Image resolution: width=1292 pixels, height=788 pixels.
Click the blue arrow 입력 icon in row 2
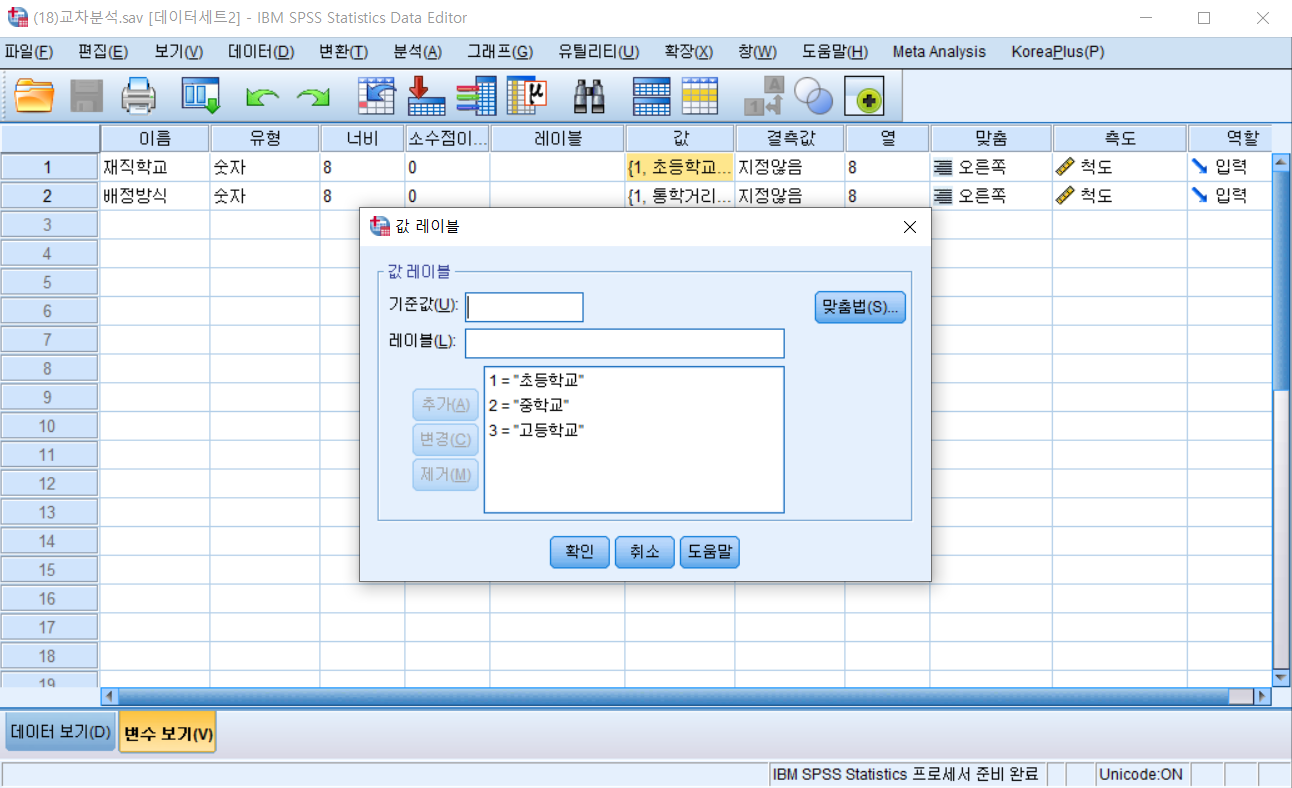click(x=1200, y=196)
